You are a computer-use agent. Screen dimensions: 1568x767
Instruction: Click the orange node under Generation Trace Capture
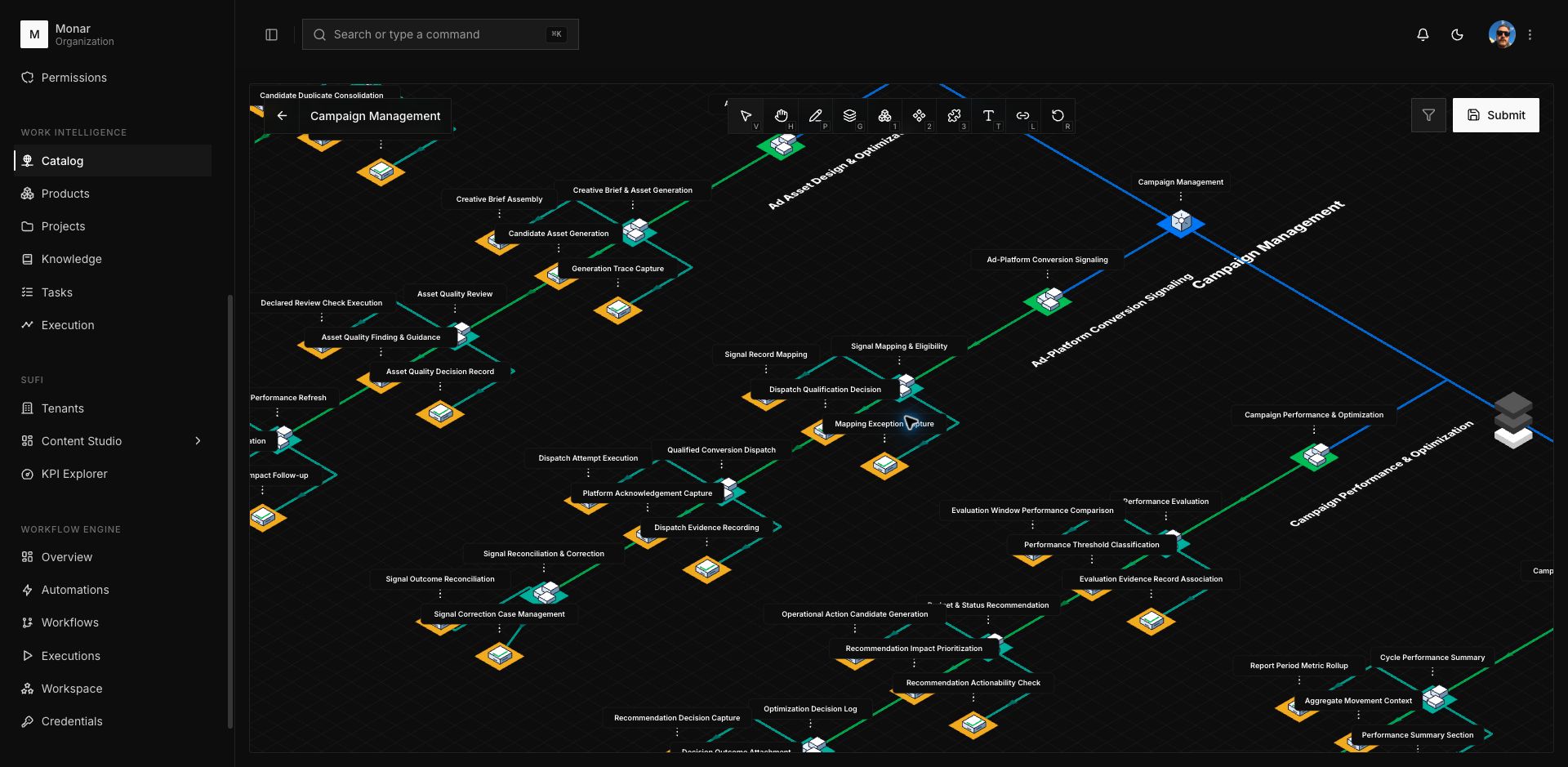pos(617,310)
